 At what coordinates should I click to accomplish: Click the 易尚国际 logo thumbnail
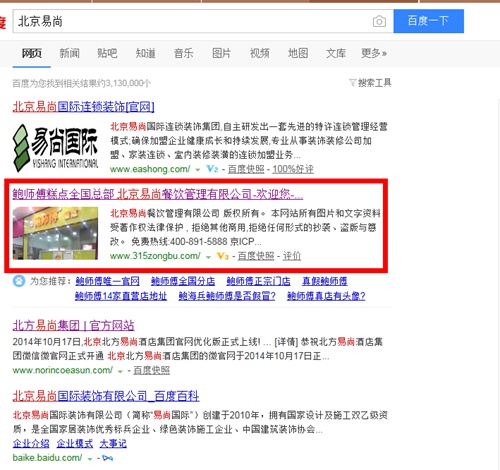point(55,148)
